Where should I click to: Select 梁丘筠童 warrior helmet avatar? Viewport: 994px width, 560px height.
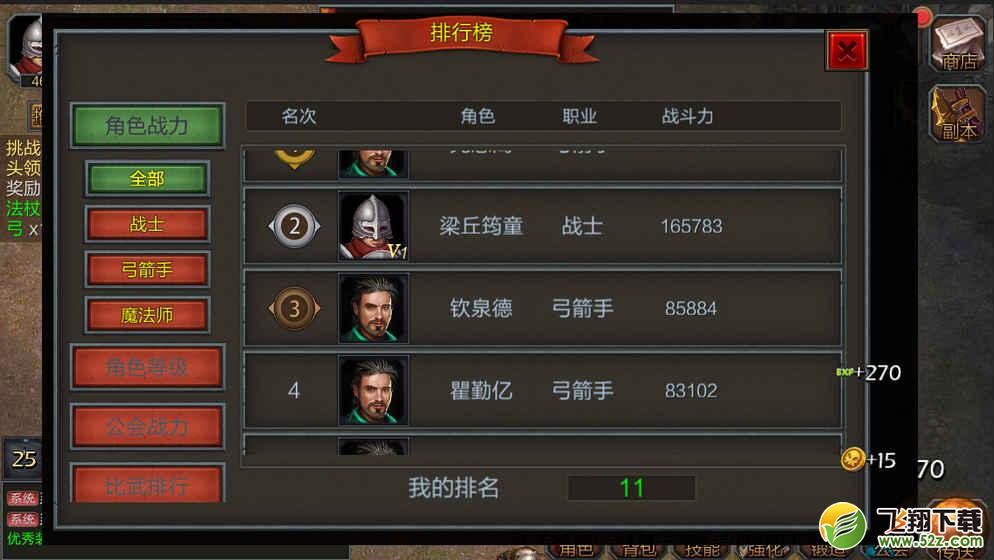pyautogui.click(x=373, y=226)
